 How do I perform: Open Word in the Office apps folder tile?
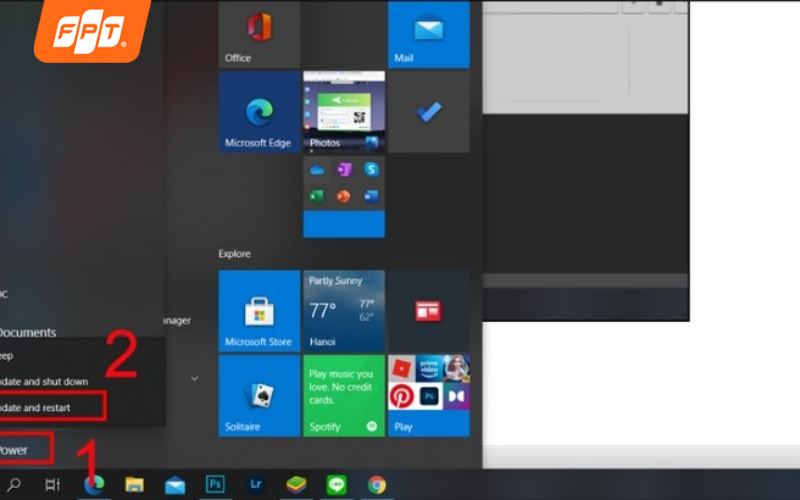tap(371, 196)
